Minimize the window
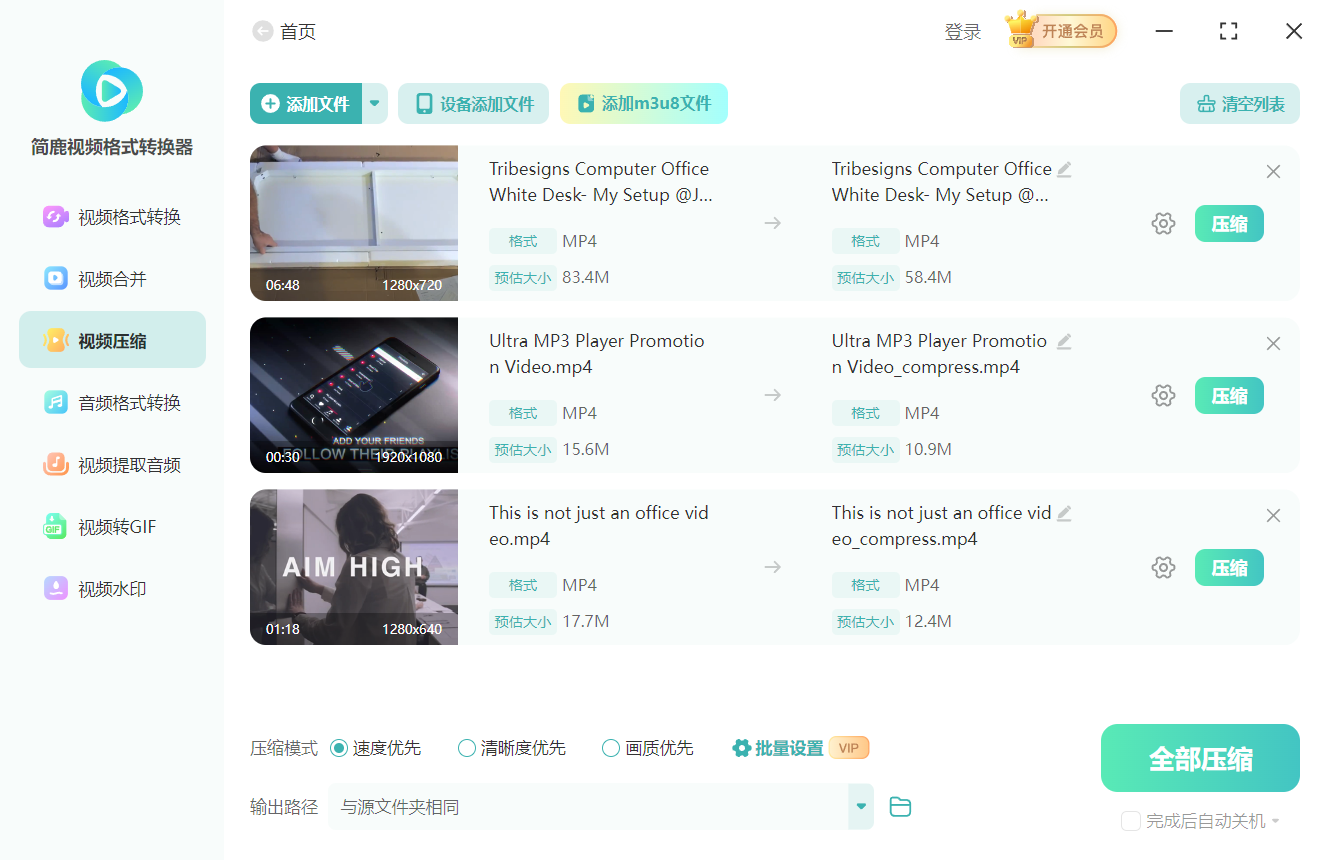 pos(1164,31)
